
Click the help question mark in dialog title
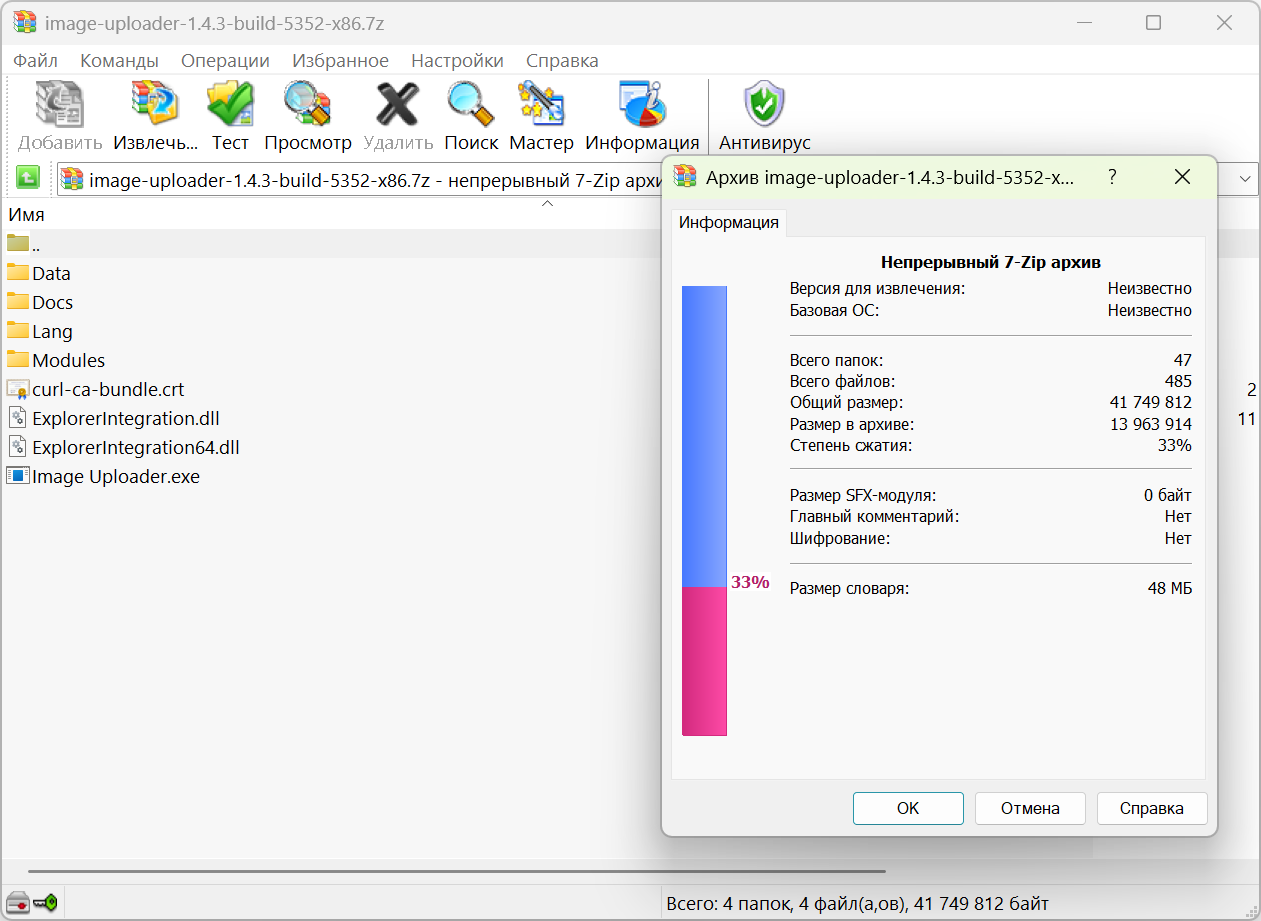coord(1112,177)
